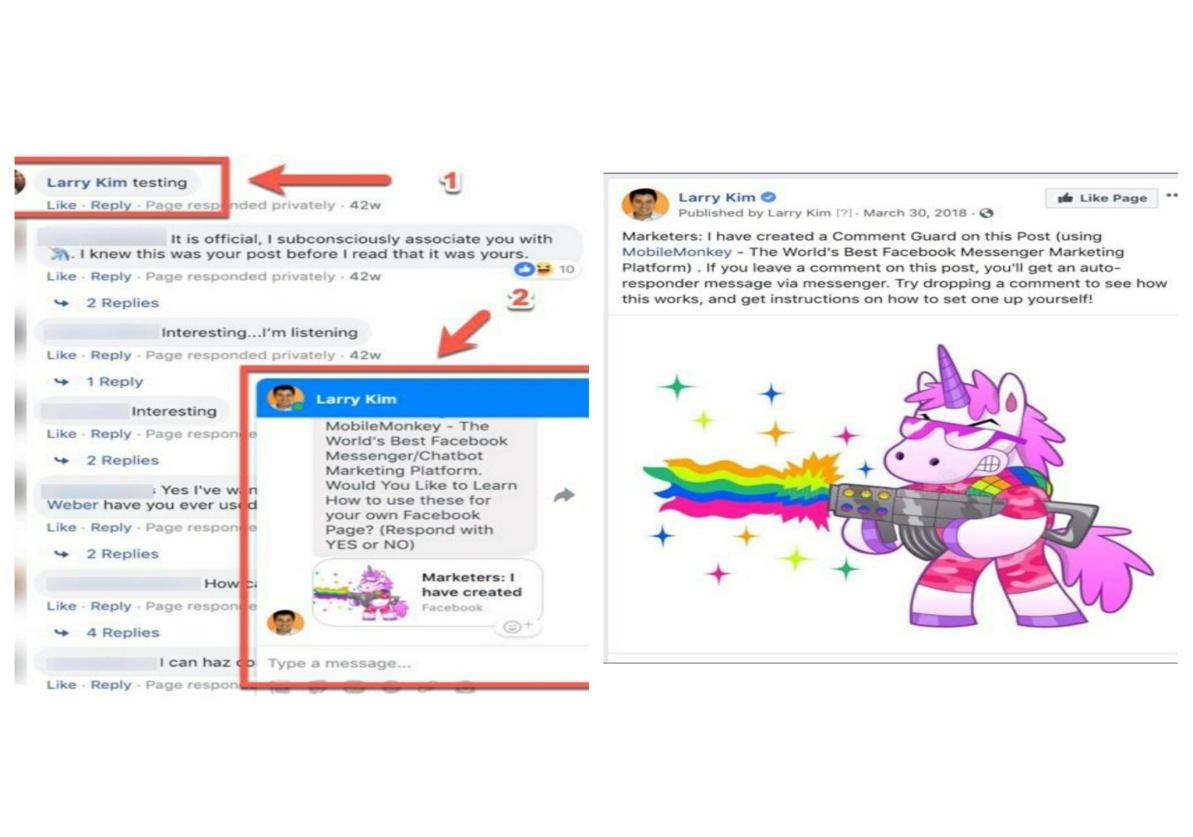
Task: Open Larry Kim page name on post header
Action: click(x=717, y=197)
